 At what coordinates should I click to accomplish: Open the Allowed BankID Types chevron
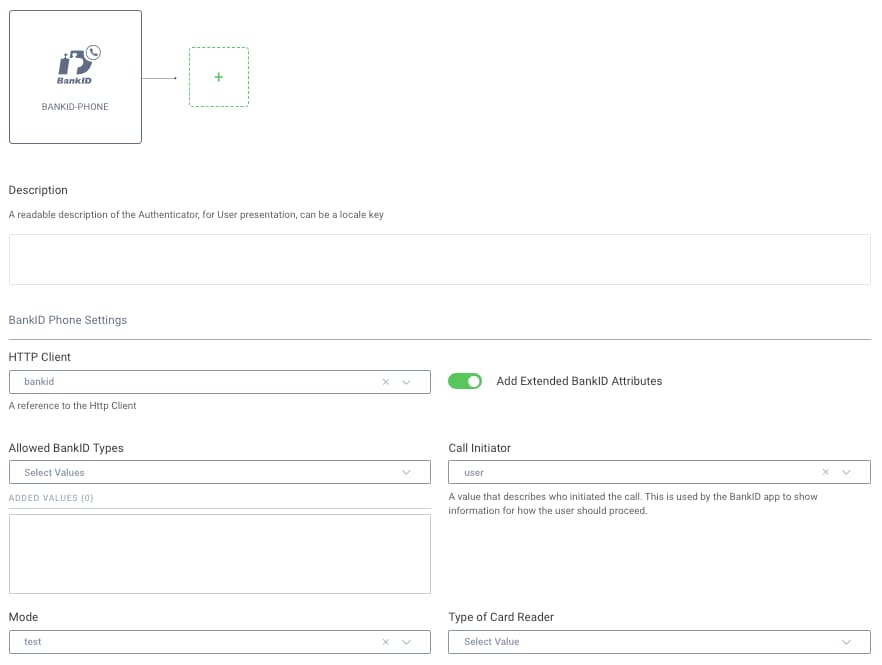tap(407, 472)
